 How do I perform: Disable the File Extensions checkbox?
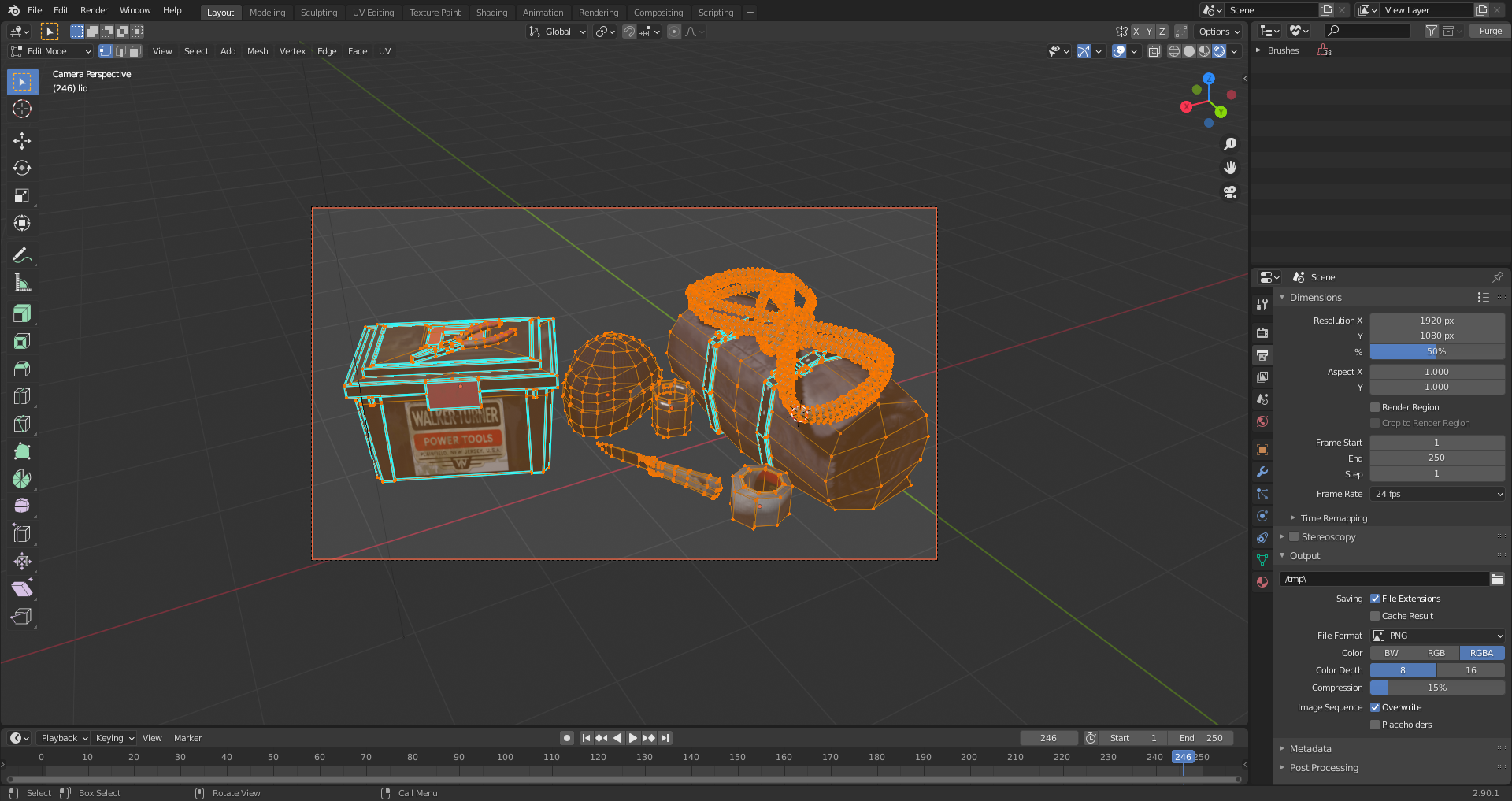1377,599
